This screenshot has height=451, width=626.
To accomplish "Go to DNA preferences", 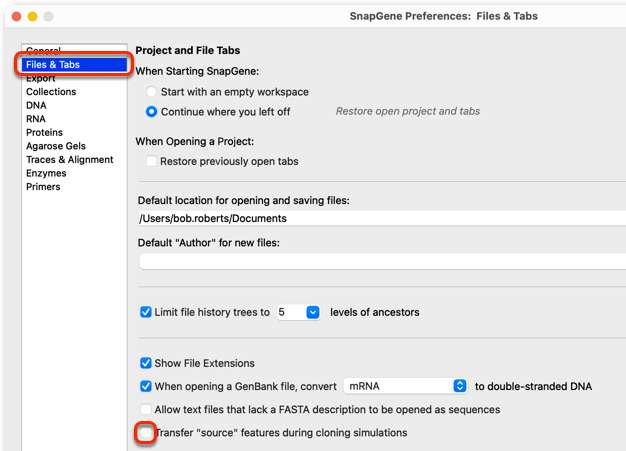I will (x=36, y=105).
